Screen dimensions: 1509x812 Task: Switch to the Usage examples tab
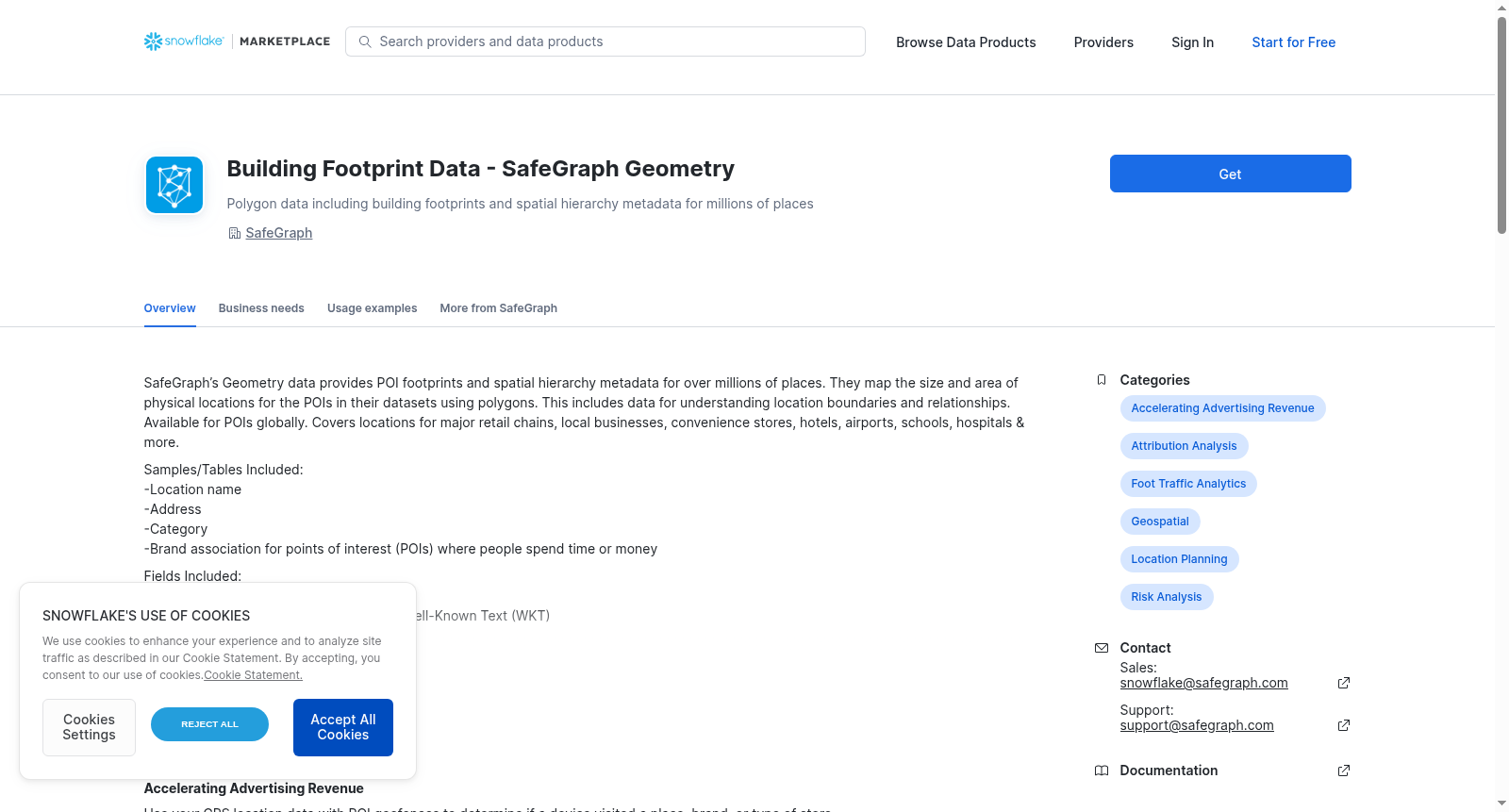click(x=372, y=308)
